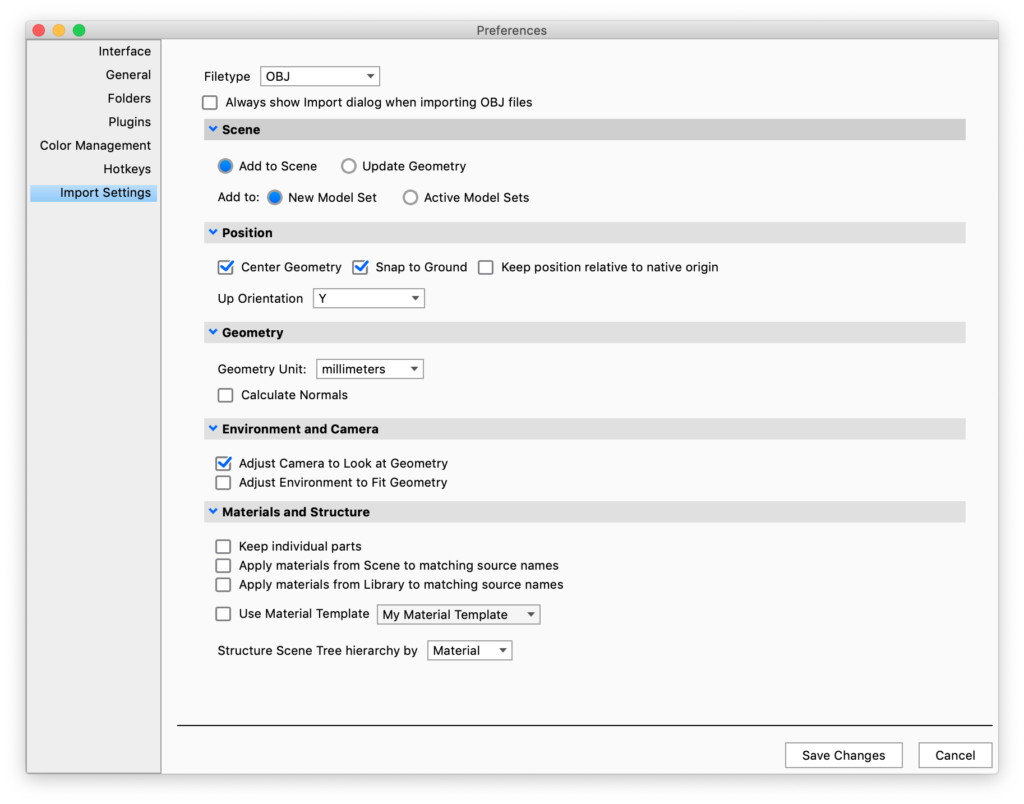Screen dimensions: 1024x804
Task: Switch to the Hotkeys preferences tab
Action: tap(127, 169)
